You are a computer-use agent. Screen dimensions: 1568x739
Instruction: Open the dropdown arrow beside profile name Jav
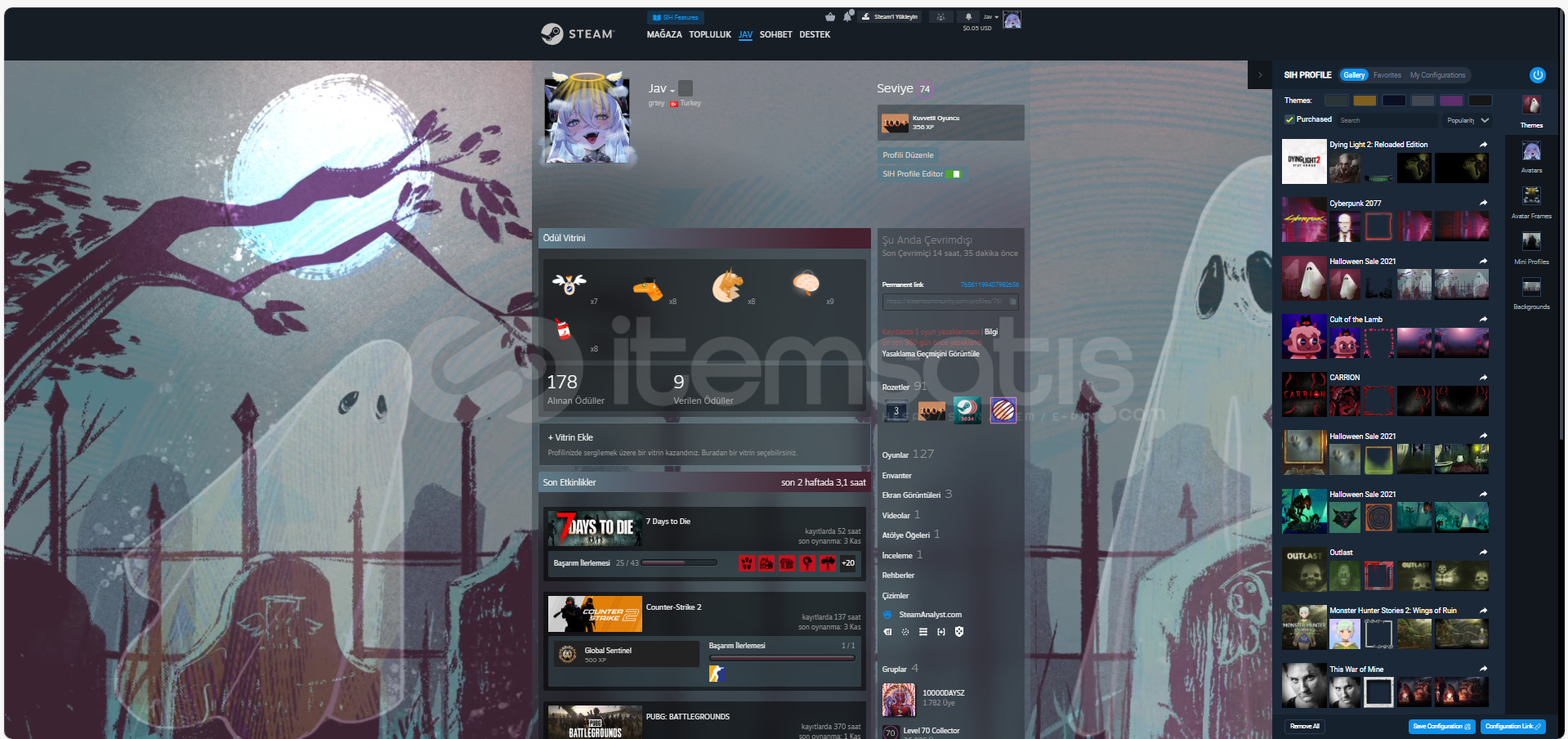(672, 91)
